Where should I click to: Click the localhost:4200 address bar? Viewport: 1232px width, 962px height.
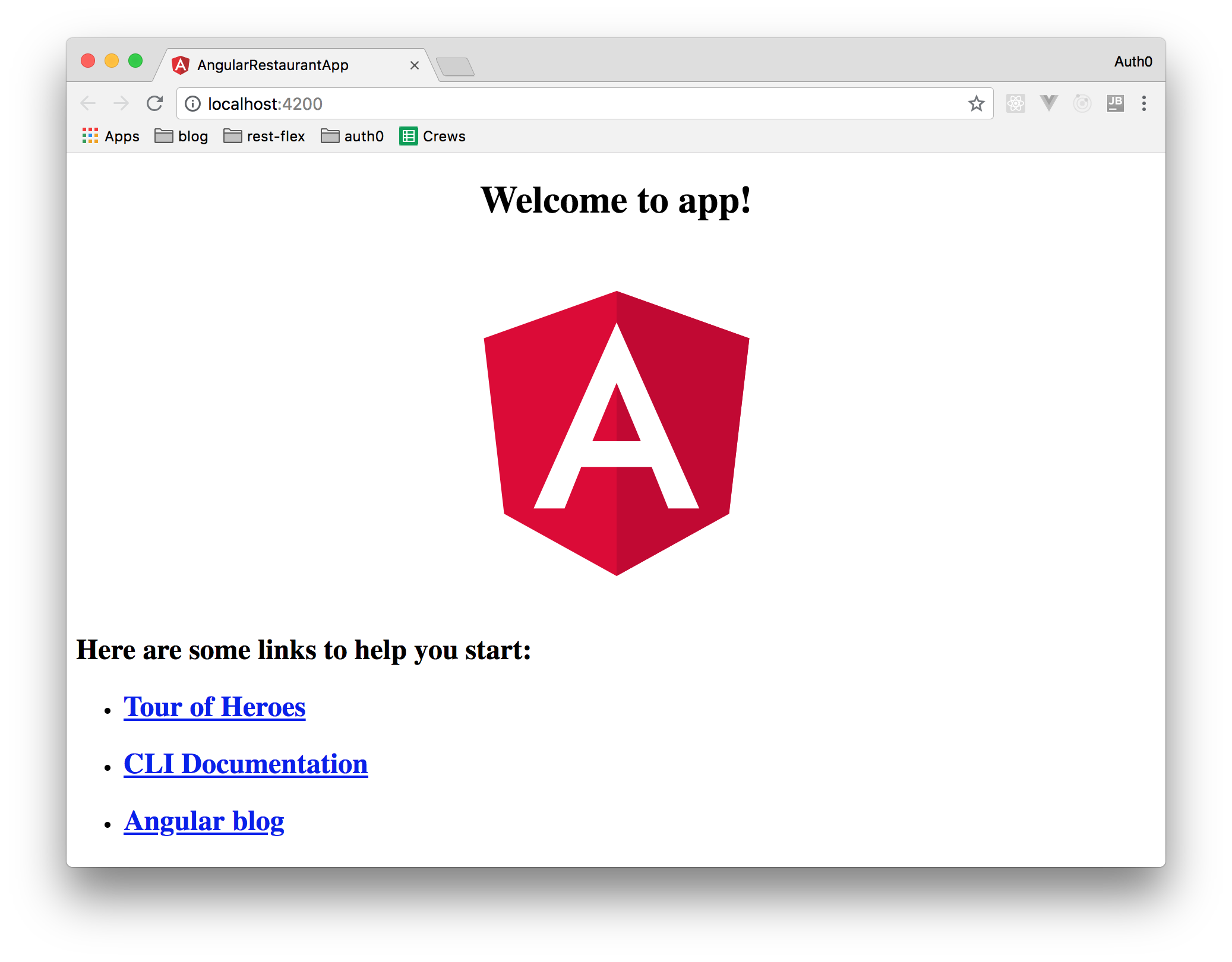(535, 104)
